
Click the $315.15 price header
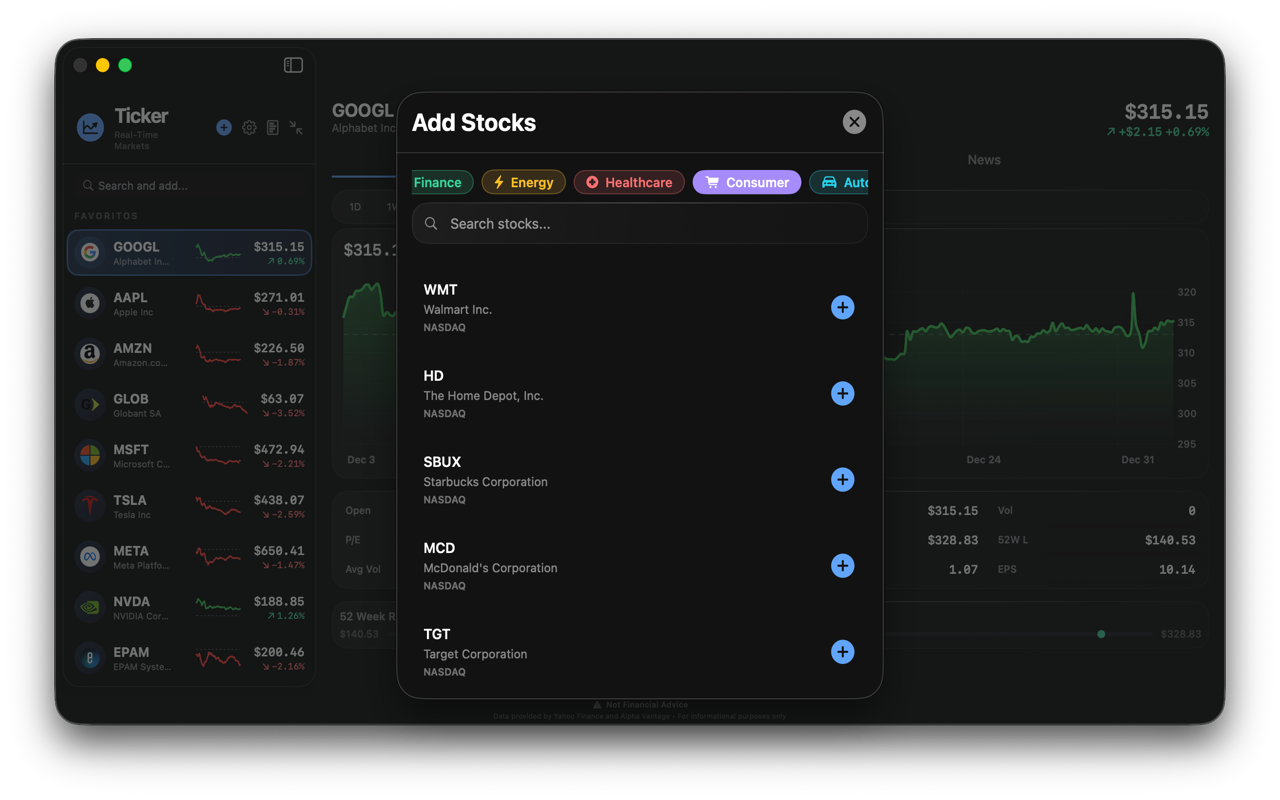[1166, 112]
